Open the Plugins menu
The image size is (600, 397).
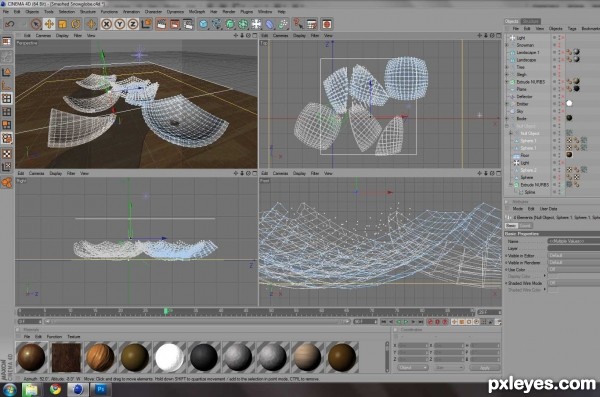tap(246, 12)
